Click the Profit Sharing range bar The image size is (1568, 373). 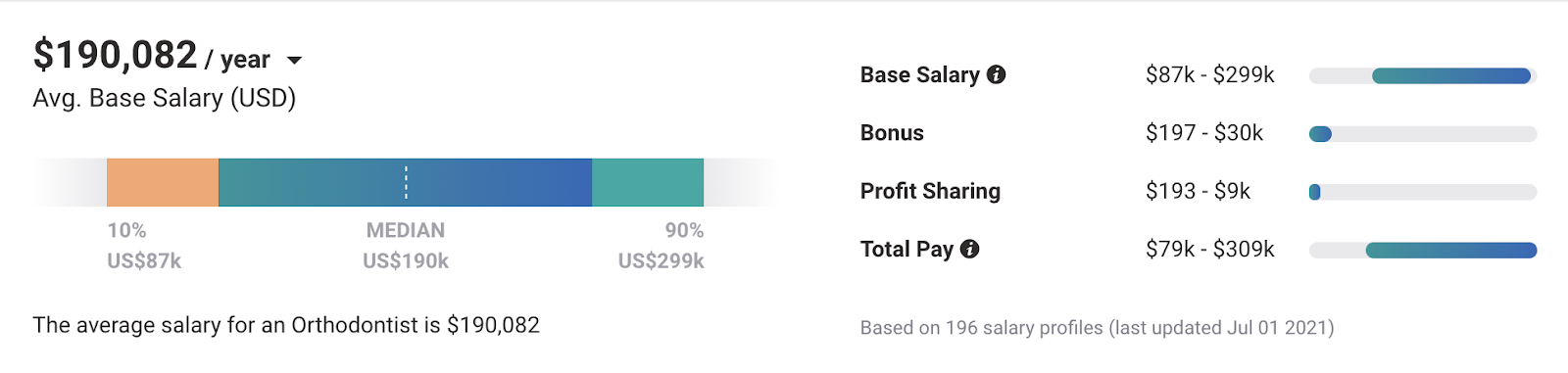(x=1423, y=192)
